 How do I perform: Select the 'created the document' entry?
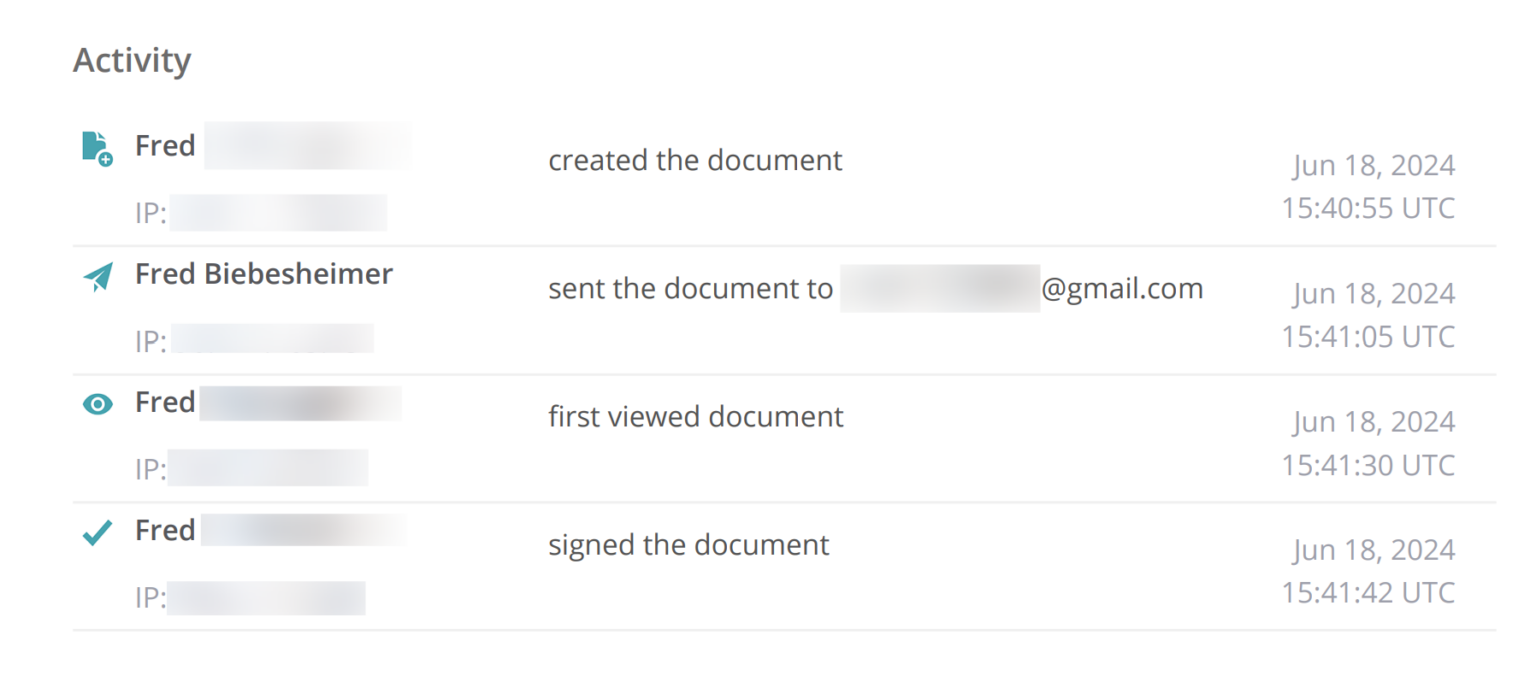coord(695,160)
